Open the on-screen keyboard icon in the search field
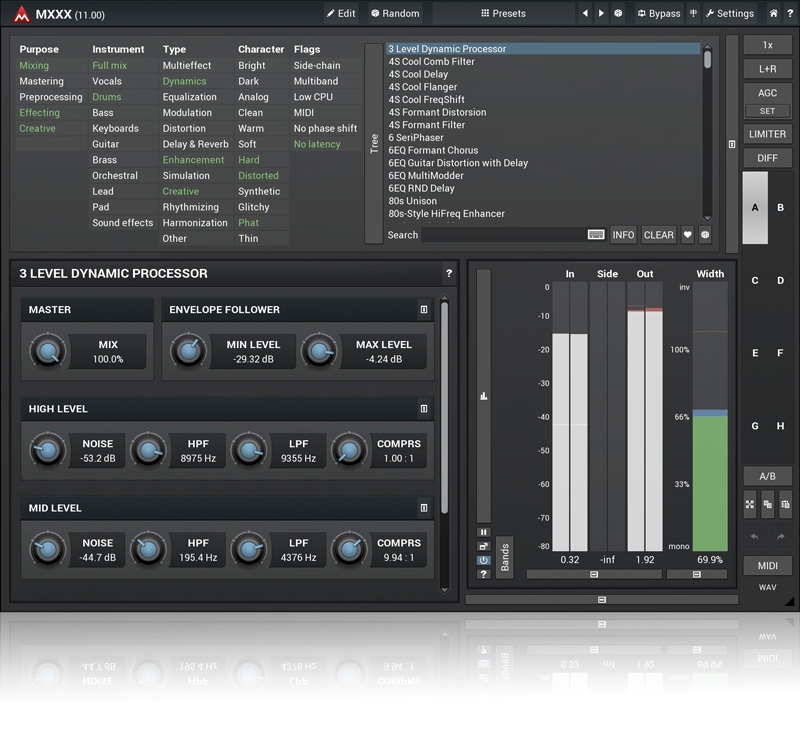This screenshot has height=742, width=800. pos(596,235)
